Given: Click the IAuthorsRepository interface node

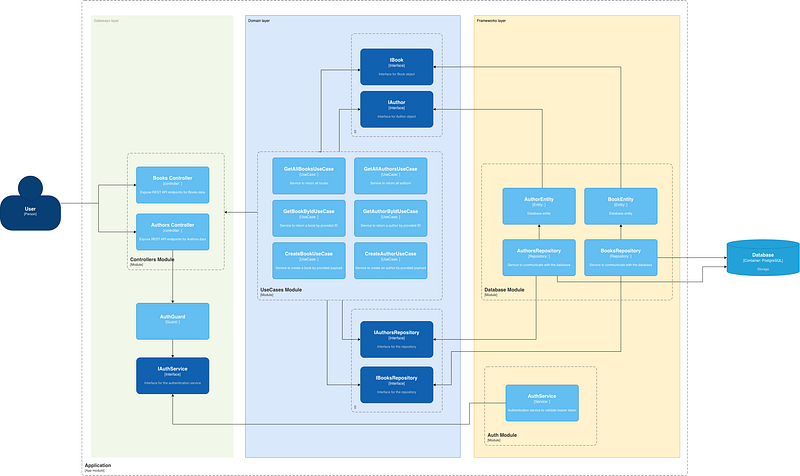Looking at the screenshot, I should pos(396,339).
